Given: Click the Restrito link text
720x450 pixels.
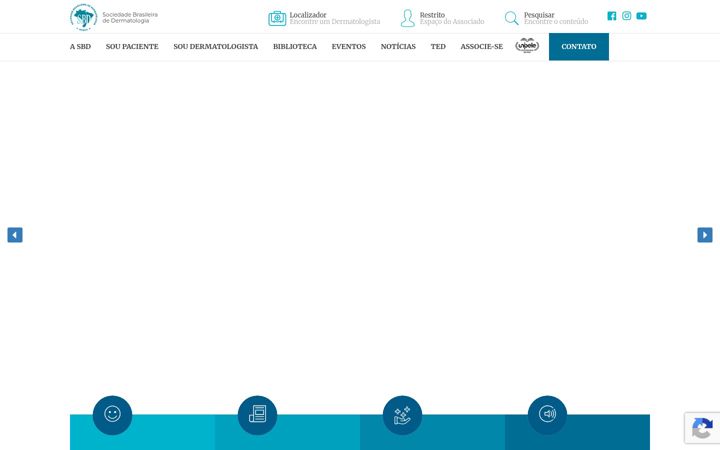Looking at the screenshot, I should tap(432, 15).
